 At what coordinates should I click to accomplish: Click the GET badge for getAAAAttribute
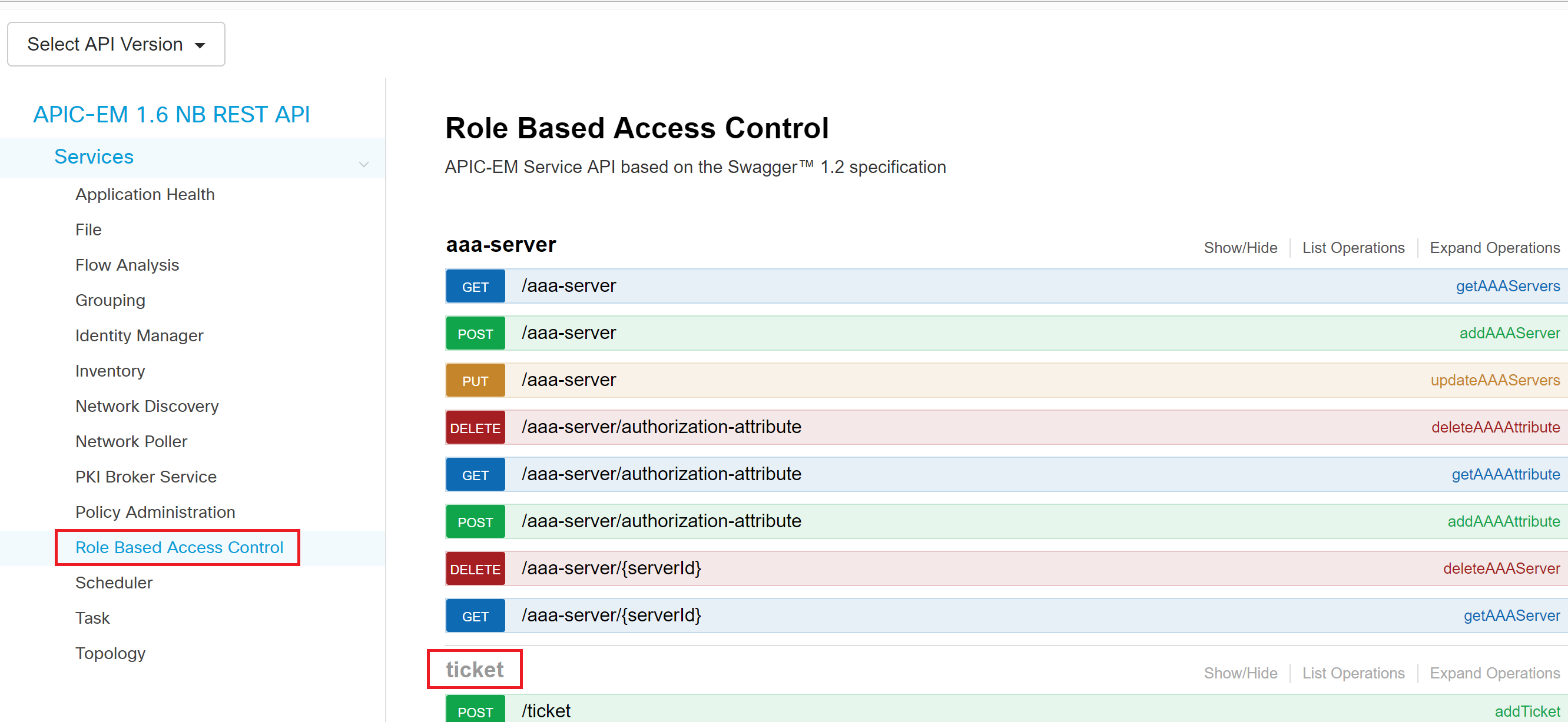475,475
